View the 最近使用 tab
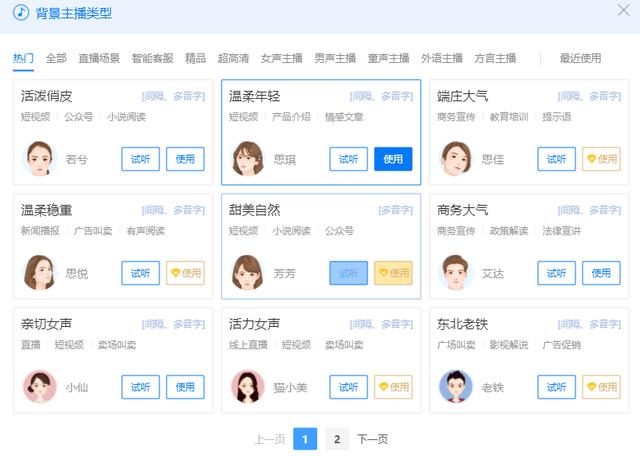This screenshot has height=456, width=640. [x=580, y=58]
